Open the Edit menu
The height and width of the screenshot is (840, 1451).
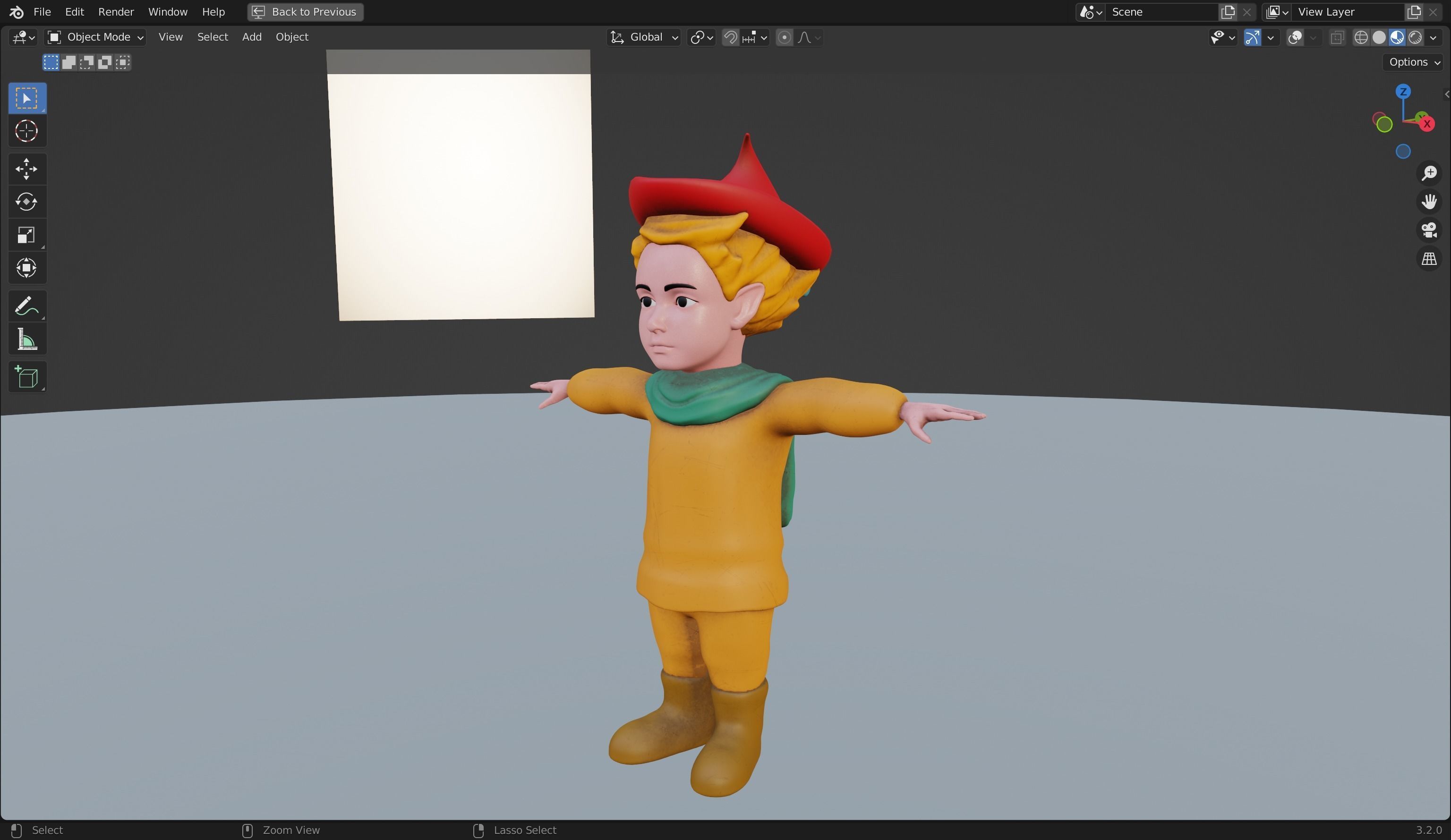coord(74,11)
